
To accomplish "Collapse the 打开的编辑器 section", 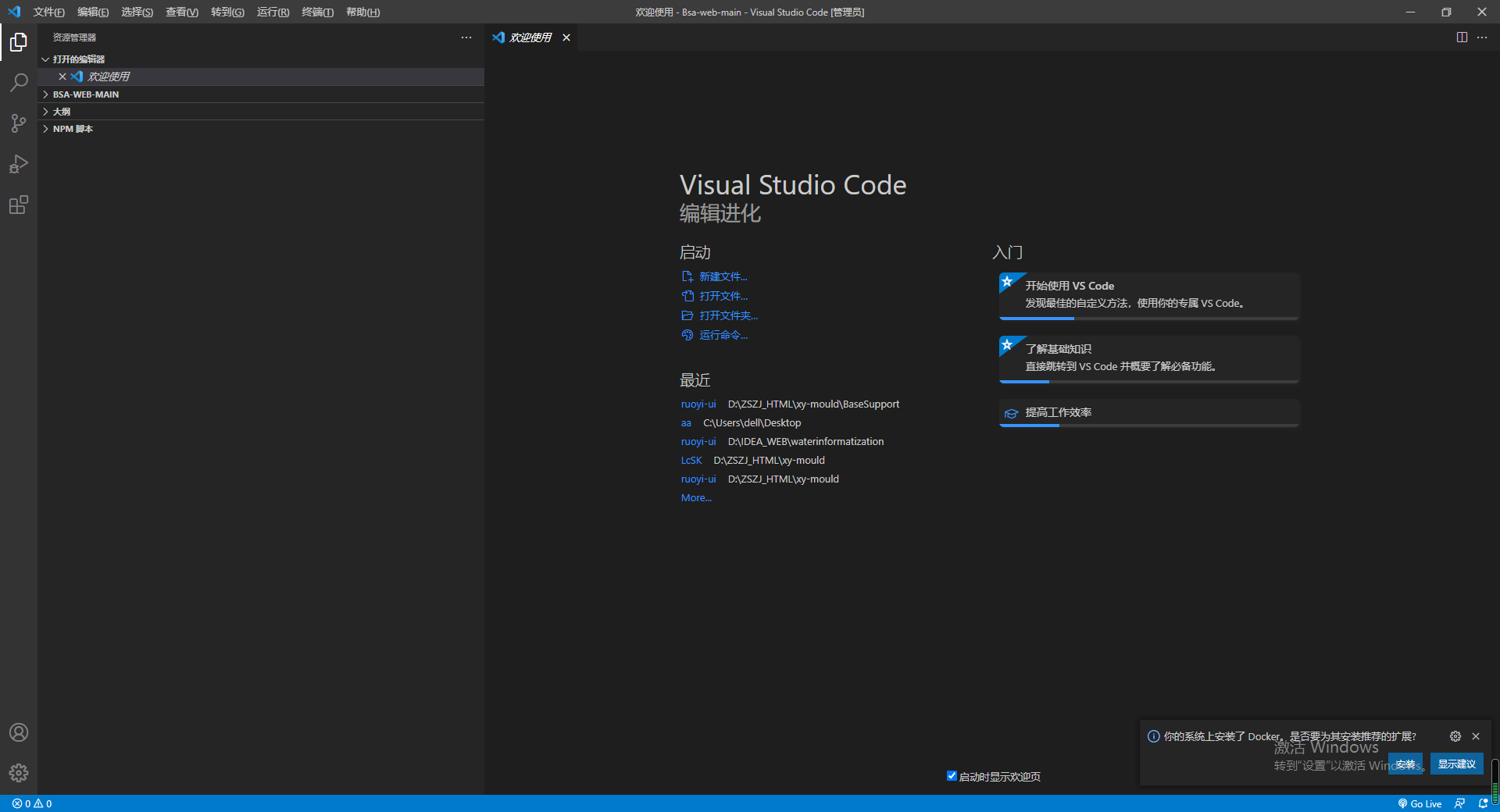I will pyautogui.click(x=261, y=59).
